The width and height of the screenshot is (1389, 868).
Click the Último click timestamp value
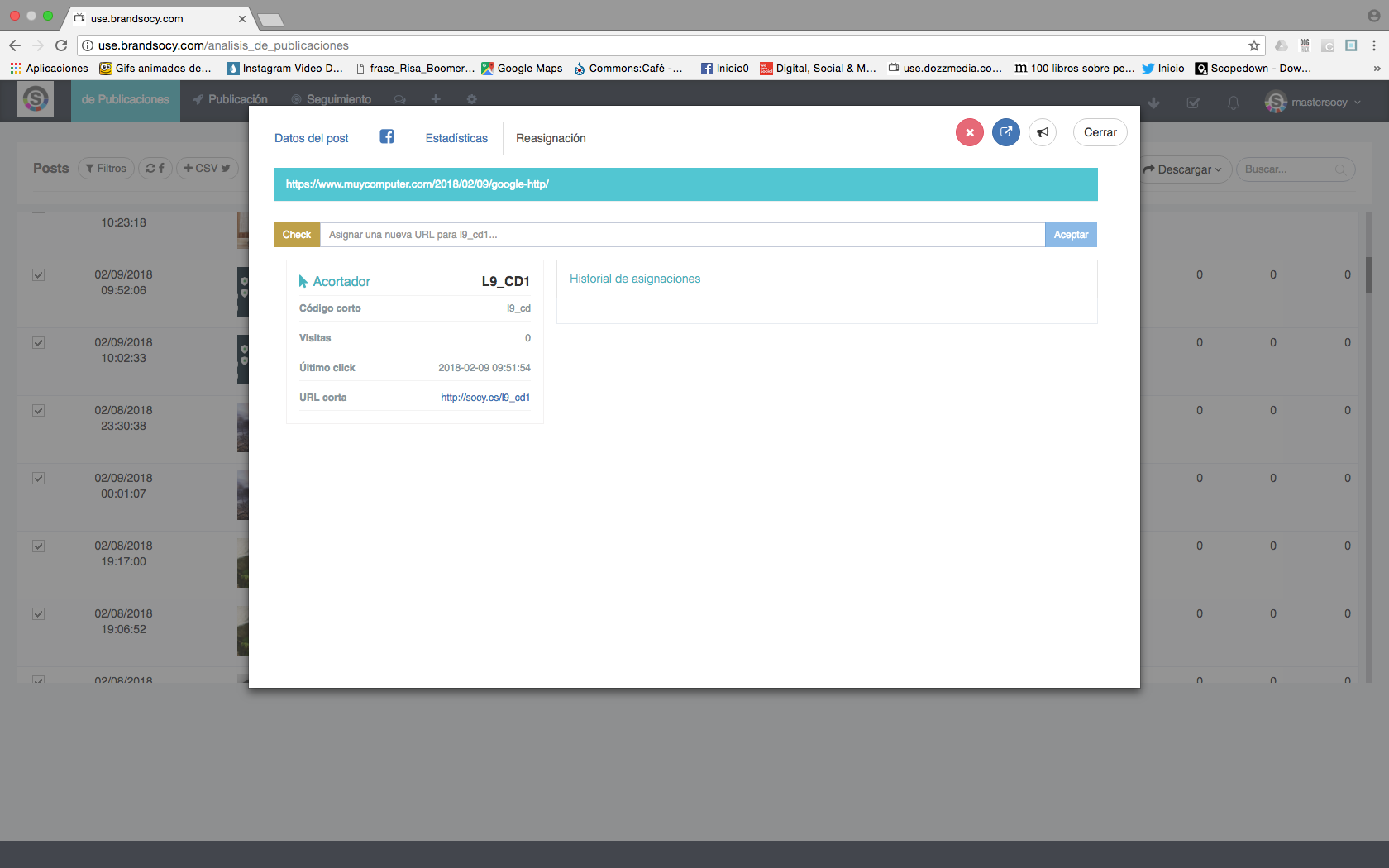coord(484,368)
